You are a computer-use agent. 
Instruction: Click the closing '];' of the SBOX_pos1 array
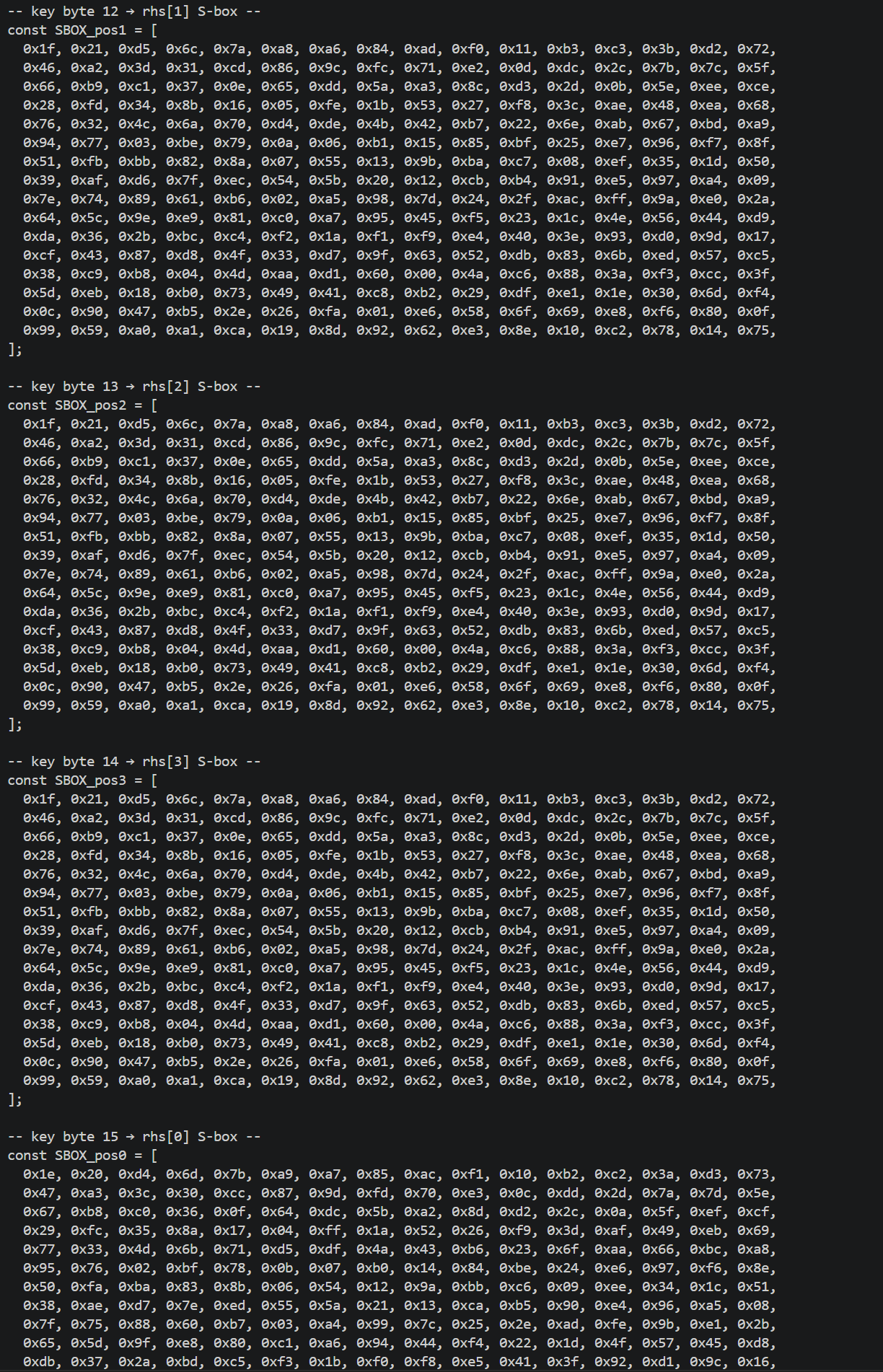click(15, 349)
